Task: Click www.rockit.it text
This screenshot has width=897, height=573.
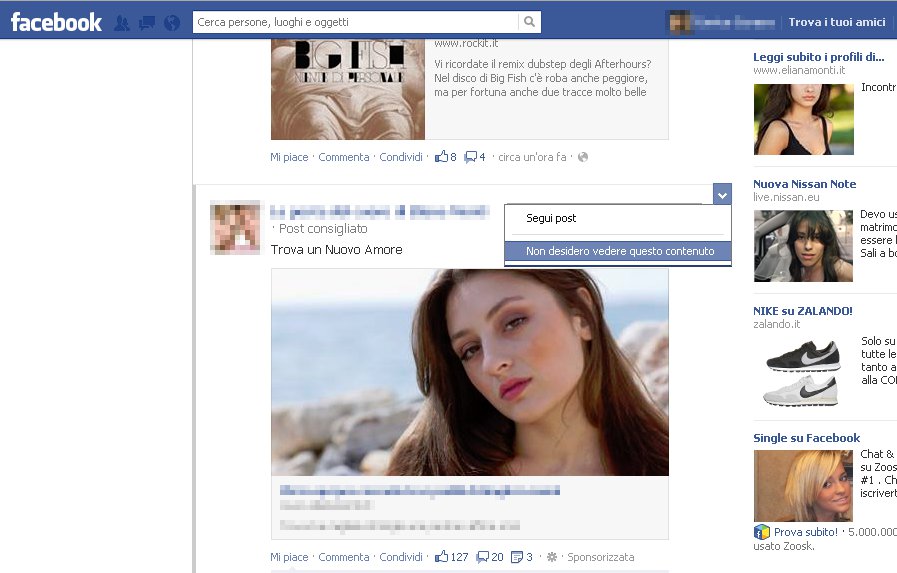Action: (466, 43)
